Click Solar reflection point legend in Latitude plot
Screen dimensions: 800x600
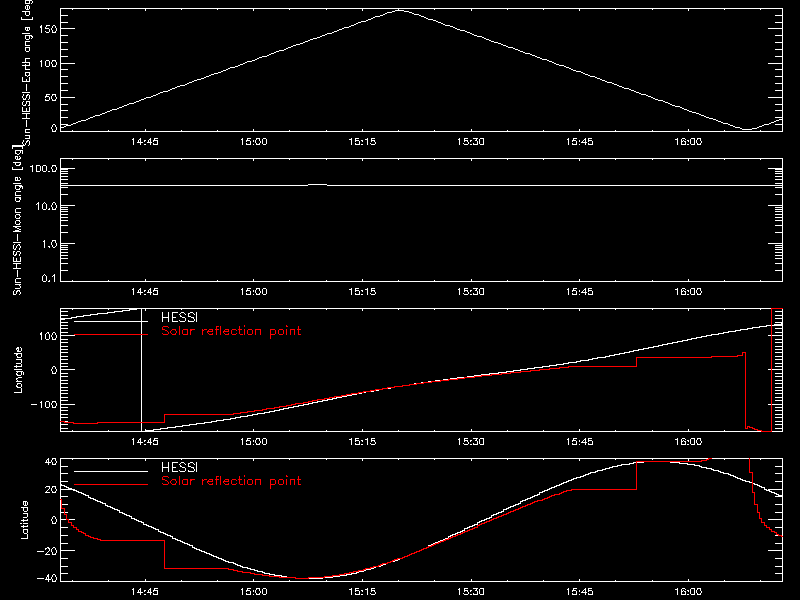click(231, 481)
